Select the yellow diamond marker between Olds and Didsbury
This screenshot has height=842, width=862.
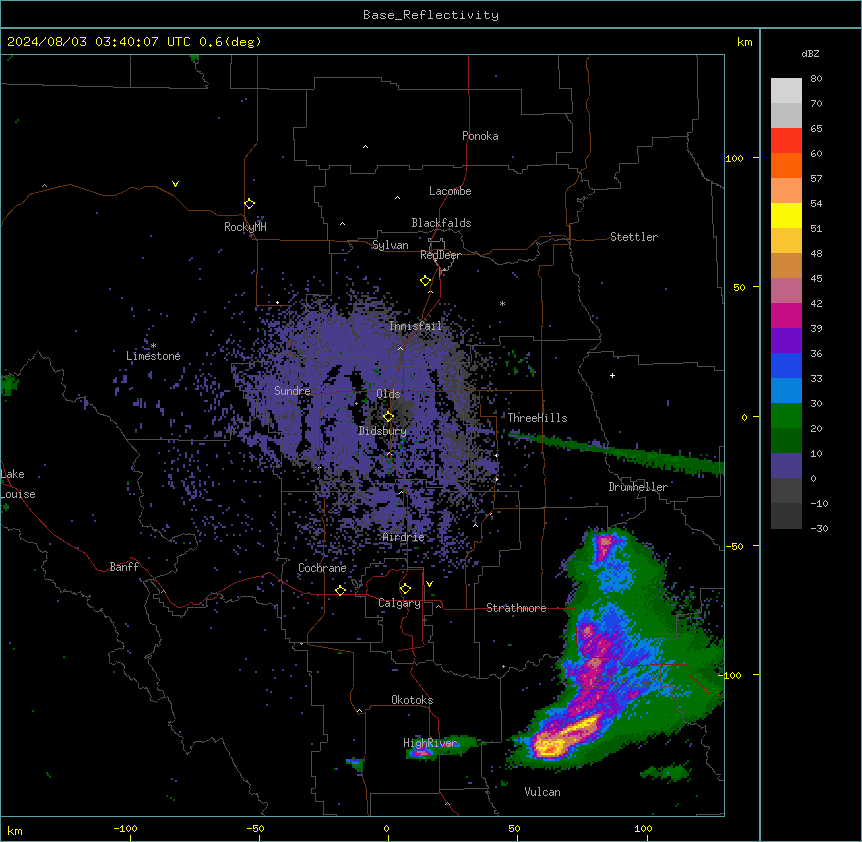point(389,416)
